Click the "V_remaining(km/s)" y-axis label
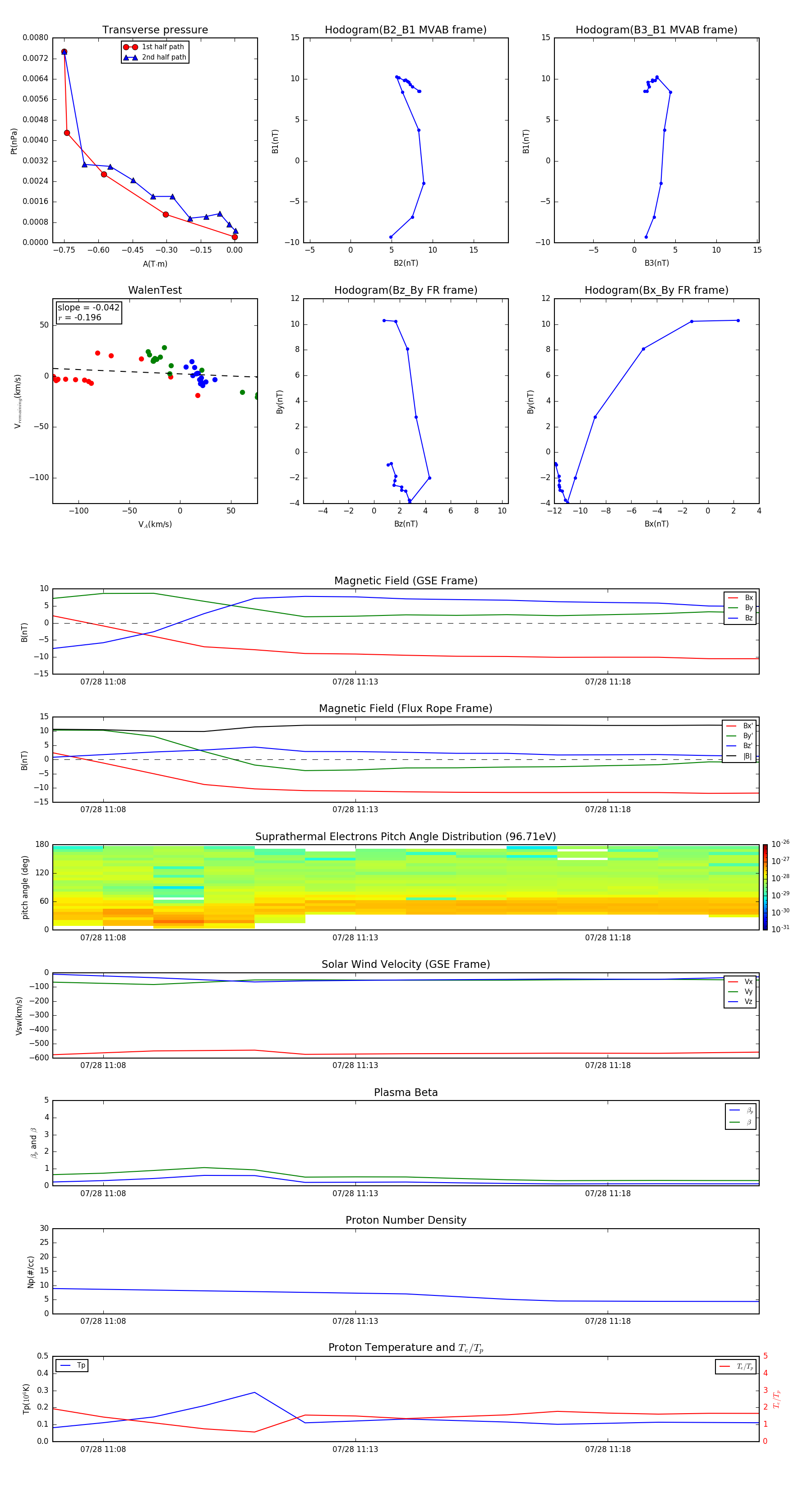Viewport: 812px width, 1489px height. [18, 401]
